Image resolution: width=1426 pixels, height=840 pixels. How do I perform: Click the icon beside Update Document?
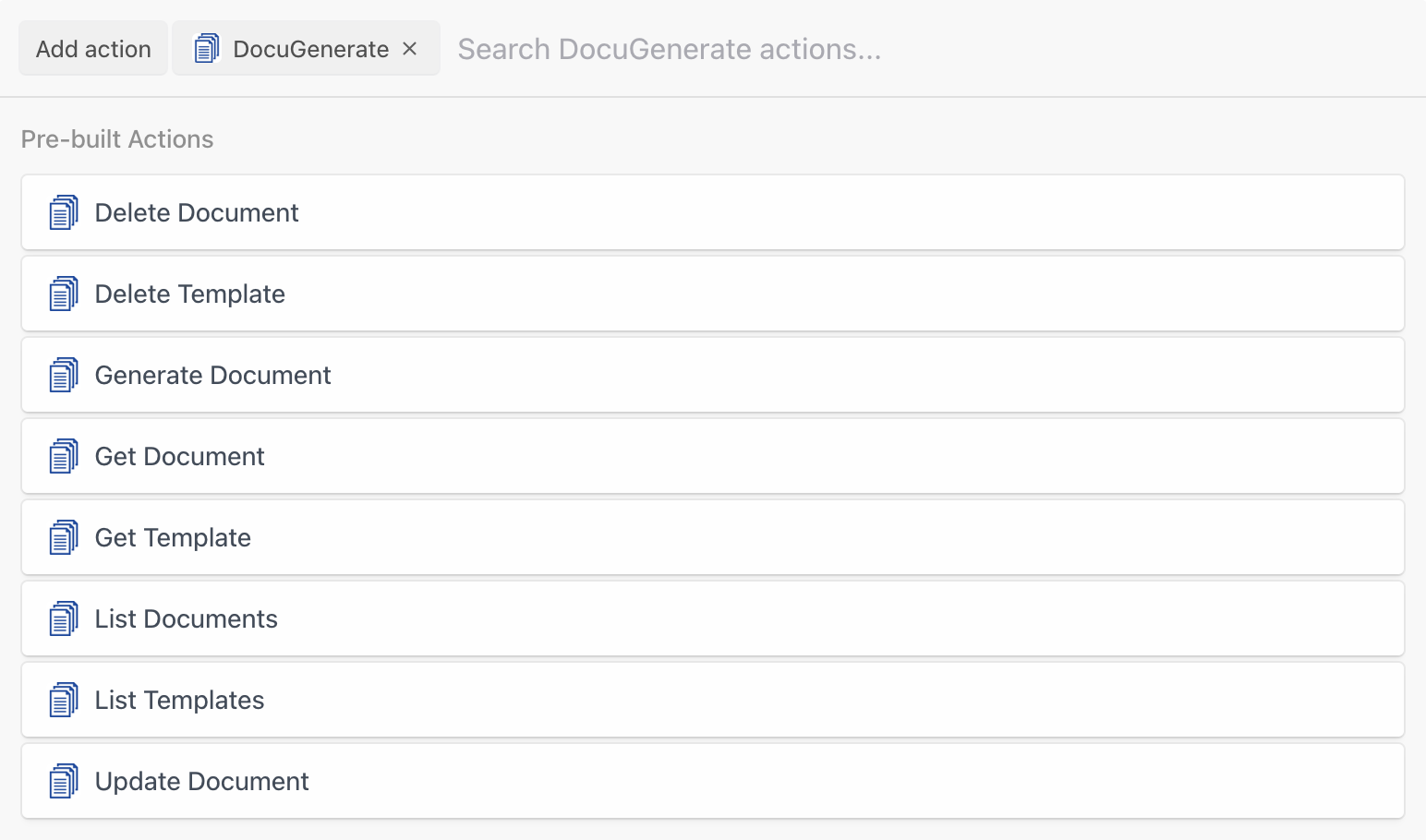(64, 782)
